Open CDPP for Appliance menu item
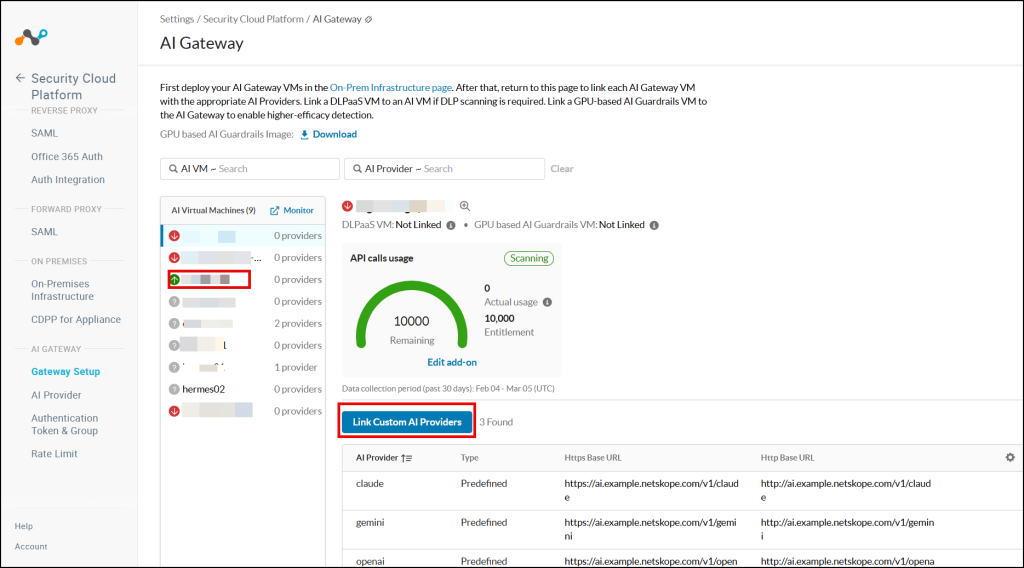 point(76,319)
